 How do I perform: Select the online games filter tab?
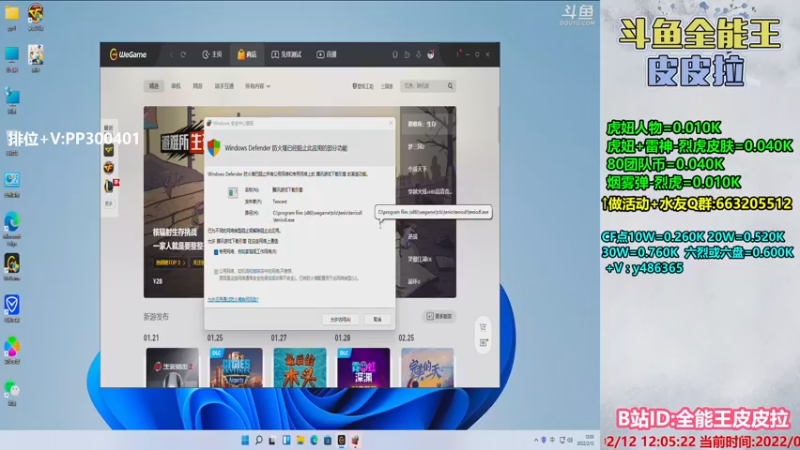[x=198, y=86]
